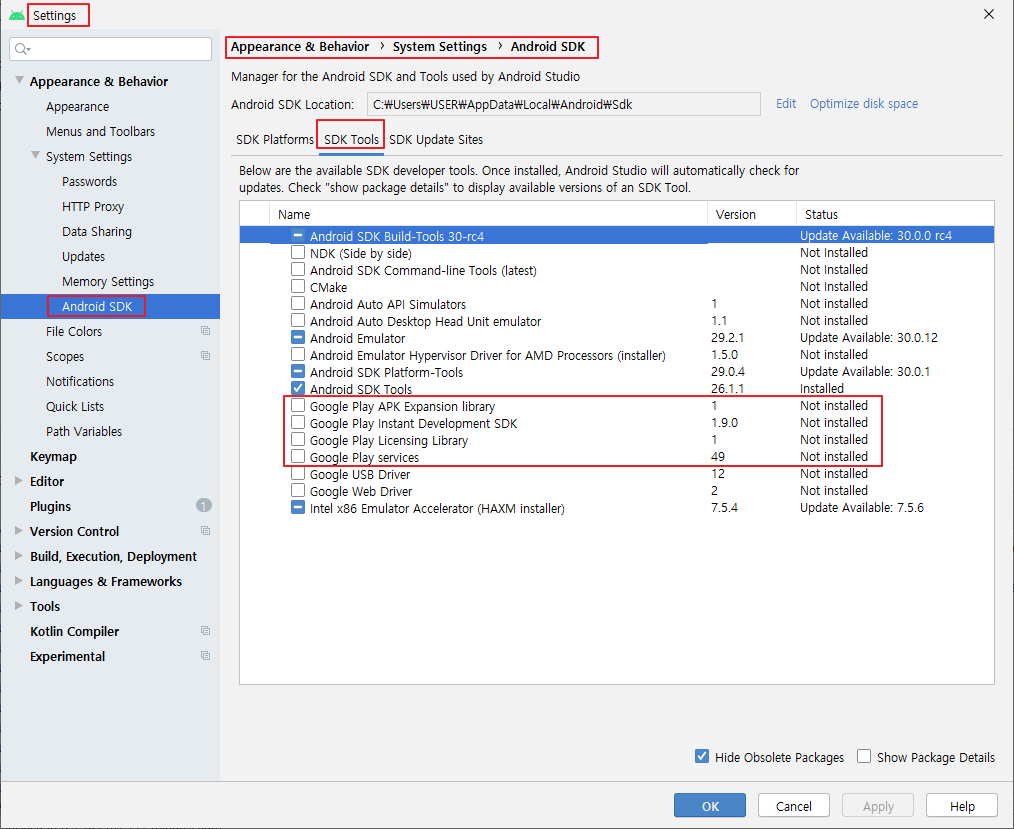Click the copy icon beside Version Control
Screen dimensions: 1014x829
click(206, 531)
